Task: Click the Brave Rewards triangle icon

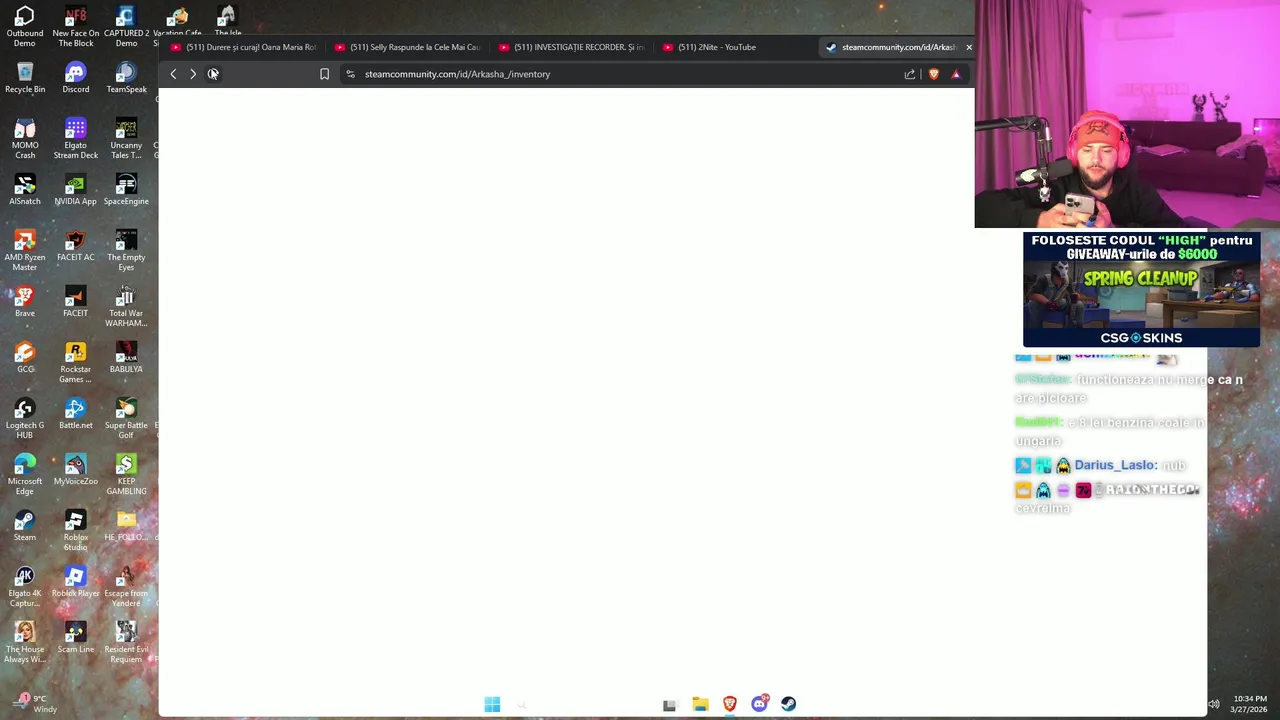Action: 956,74
